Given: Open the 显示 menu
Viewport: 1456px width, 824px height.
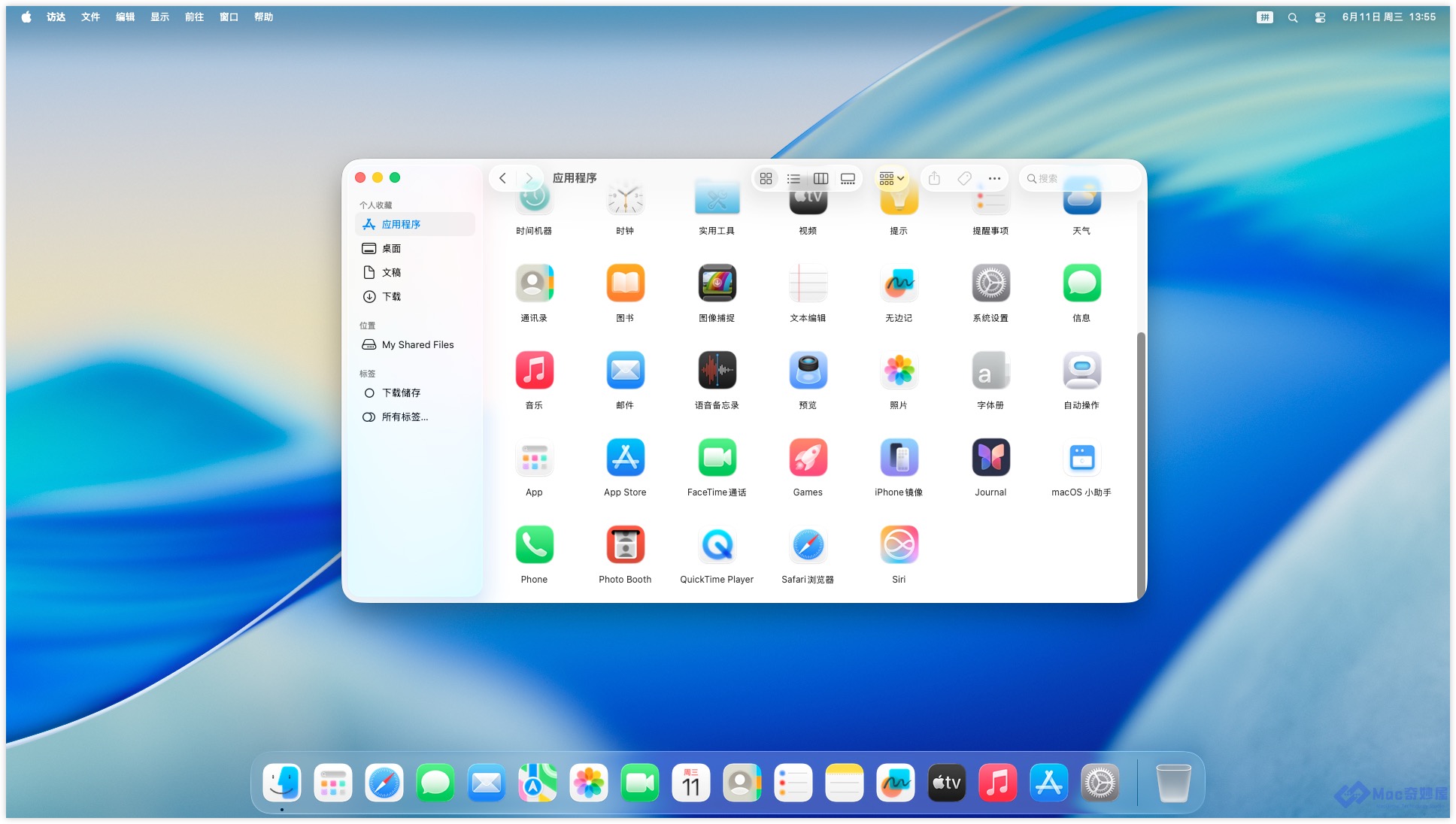Looking at the screenshot, I should pyautogui.click(x=159, y=17).
